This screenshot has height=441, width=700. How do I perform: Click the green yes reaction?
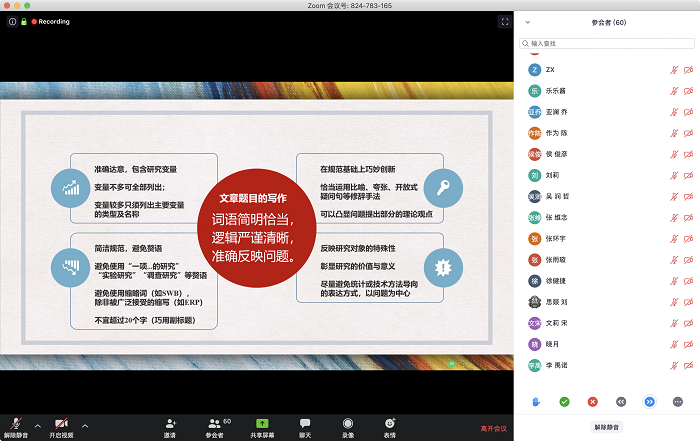coord(564,401)
